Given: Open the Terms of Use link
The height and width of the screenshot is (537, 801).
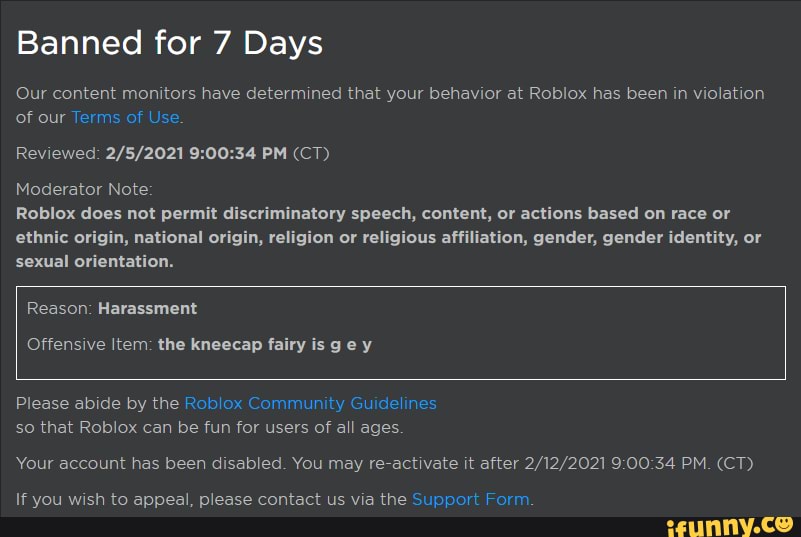Looking at the screenshot, I should point(125,117).
